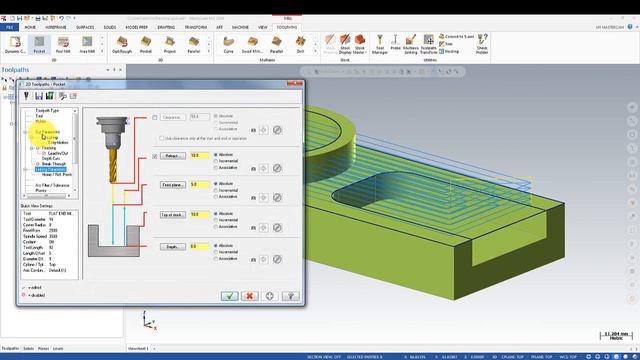The height and width of the screenshot is (360, 640).
Task: Open the SOLIDS ribbon tab
Action: coord(110,27)
